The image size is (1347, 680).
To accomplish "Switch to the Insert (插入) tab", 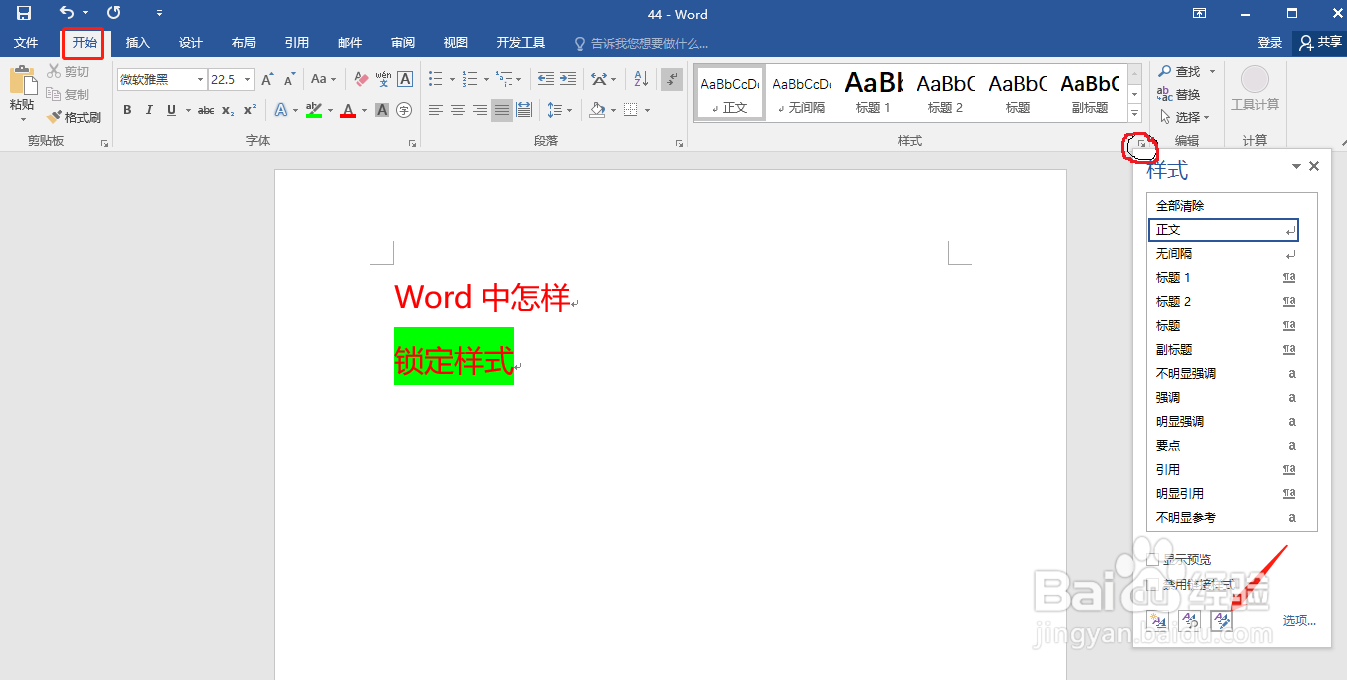I will tap(138, 43).
